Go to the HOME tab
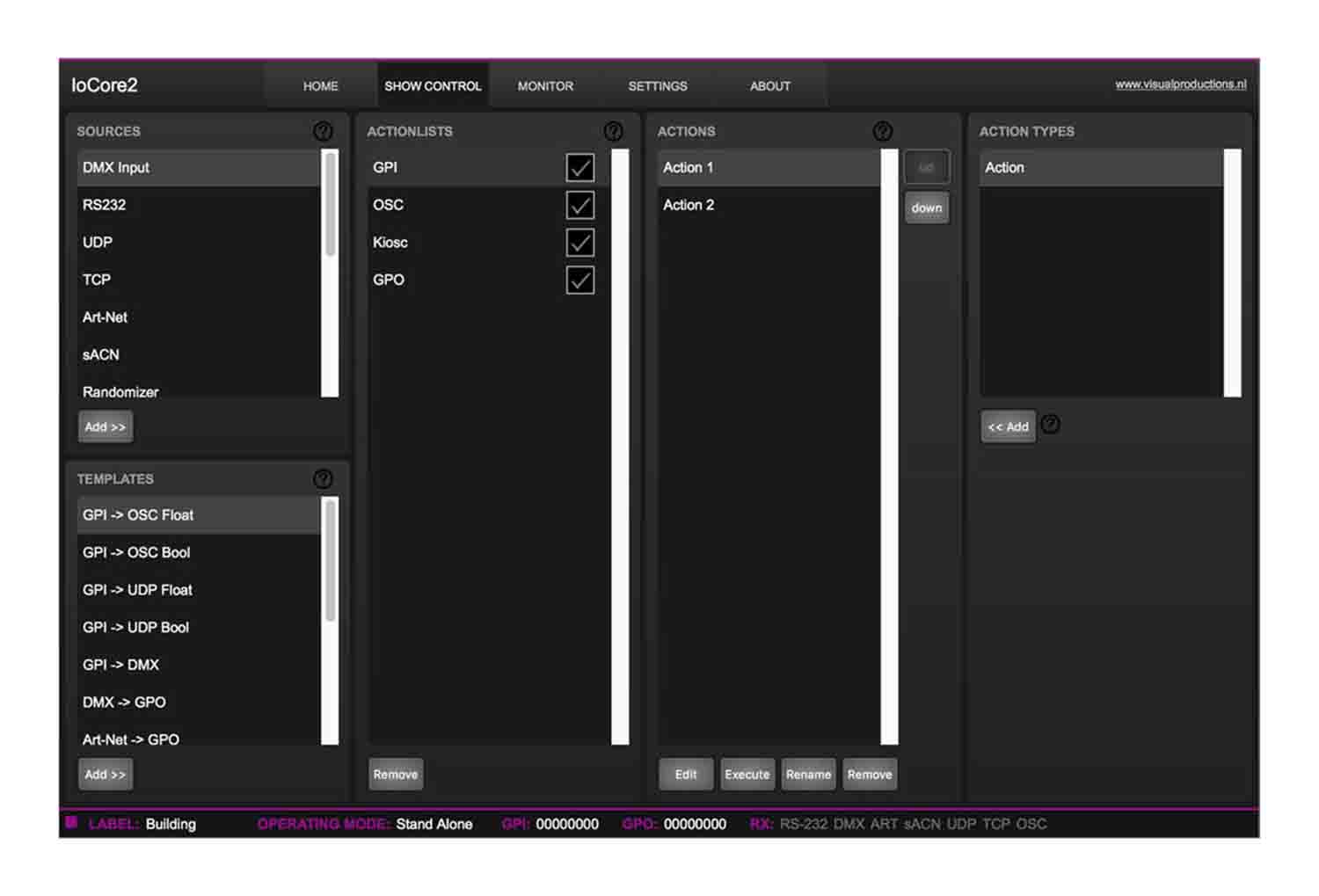The image size is (1319, 896). tap(320, 86)
